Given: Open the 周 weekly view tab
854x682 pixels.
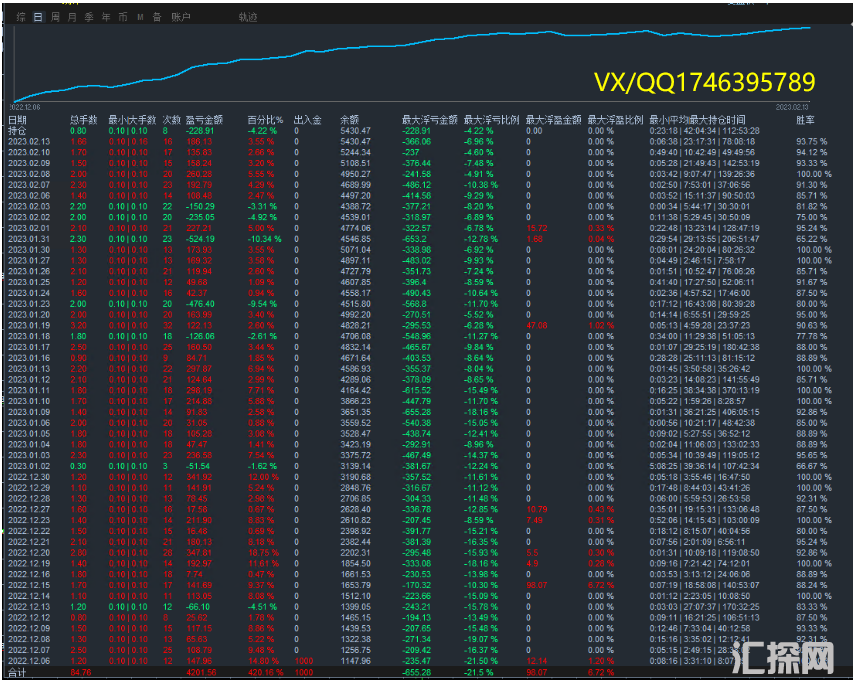Looking at the screenshot, I should (x=56, y=17).
